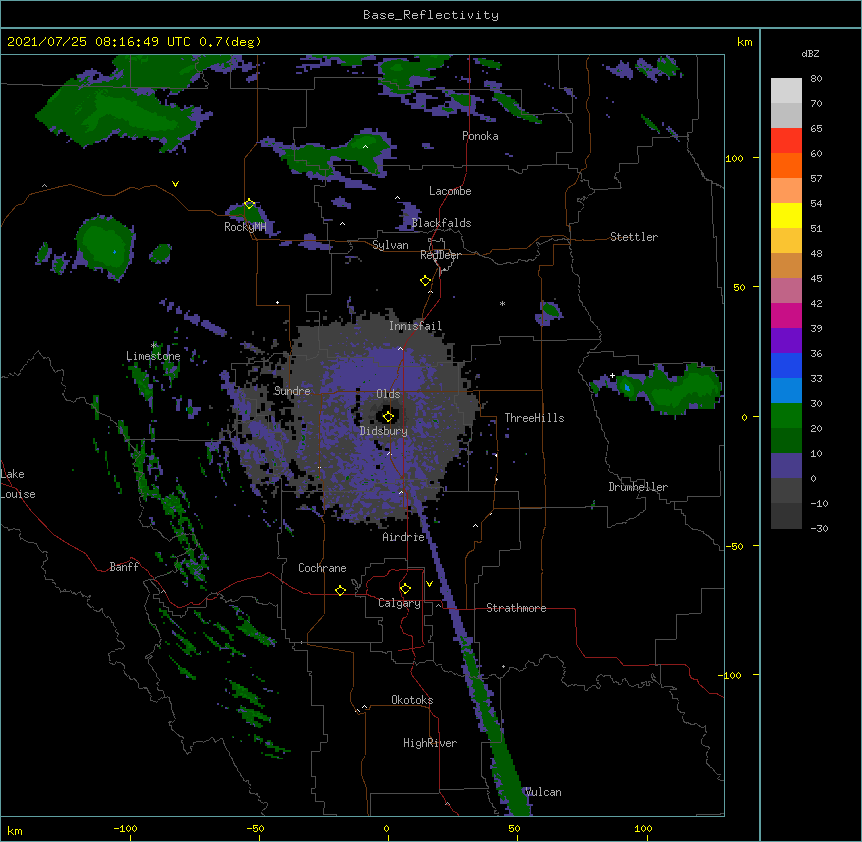Click the yellow diamond marker near RockyMH
The image size is (862, 842).
249,204
